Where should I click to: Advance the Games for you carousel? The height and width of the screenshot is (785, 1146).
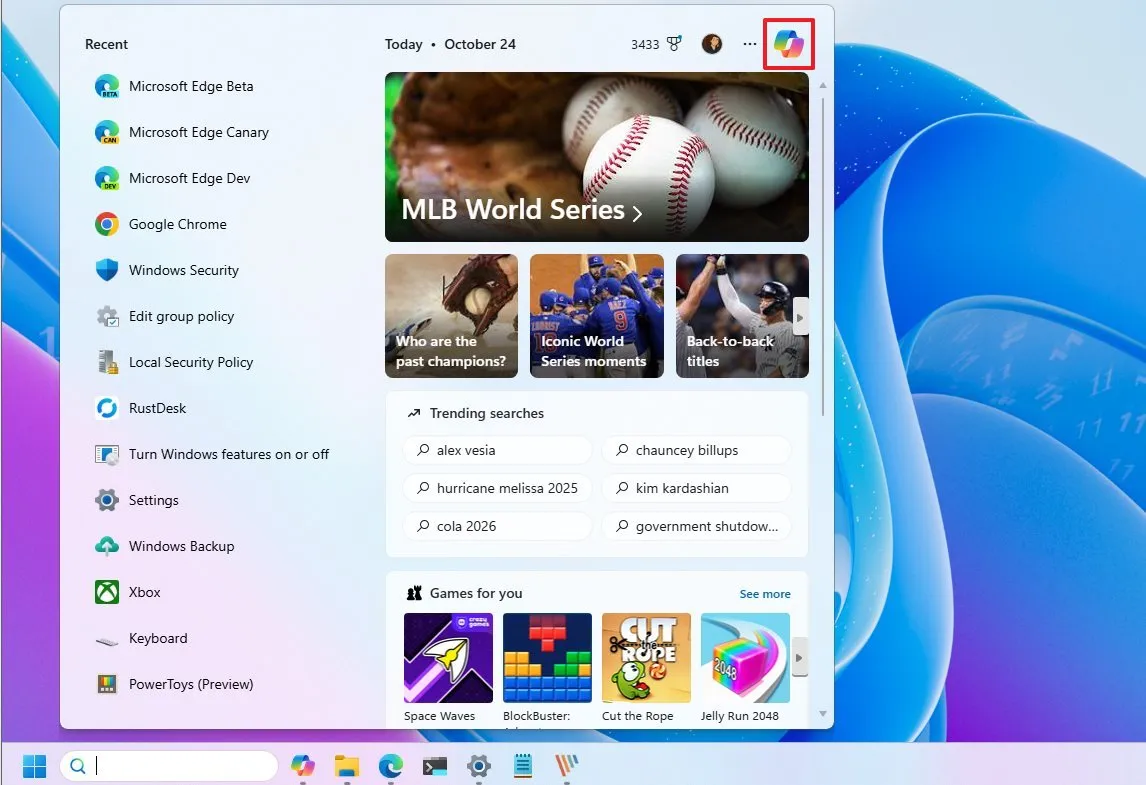pos(800,658)
